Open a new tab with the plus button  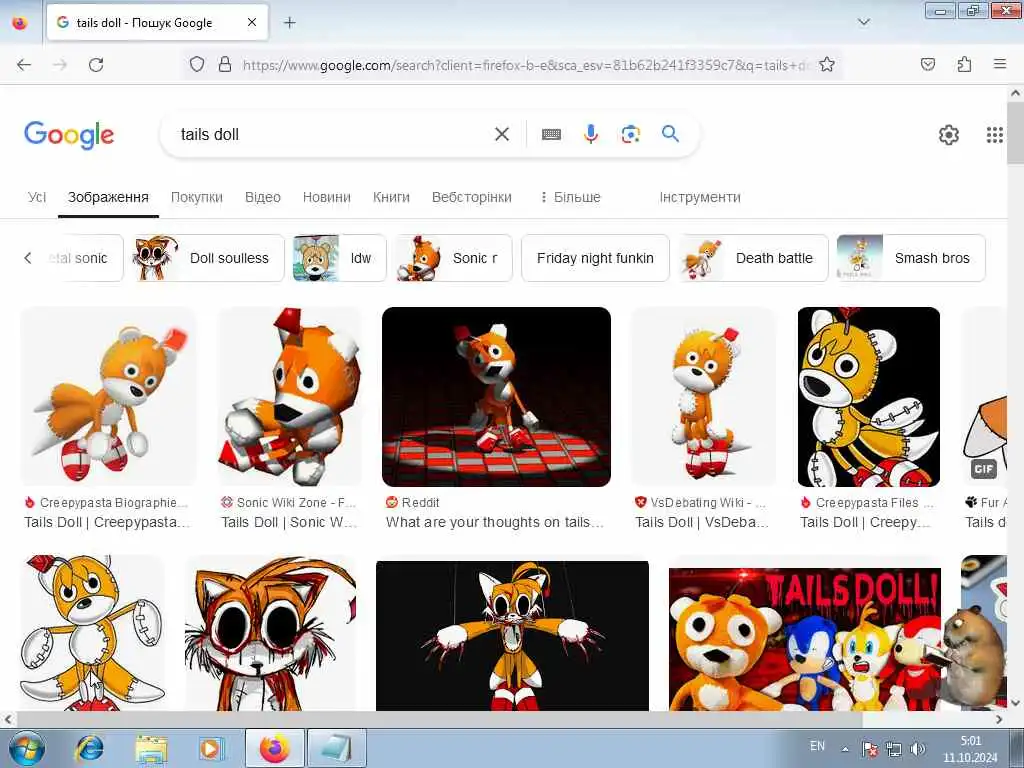pyautogui.click(x=290, y=22)
